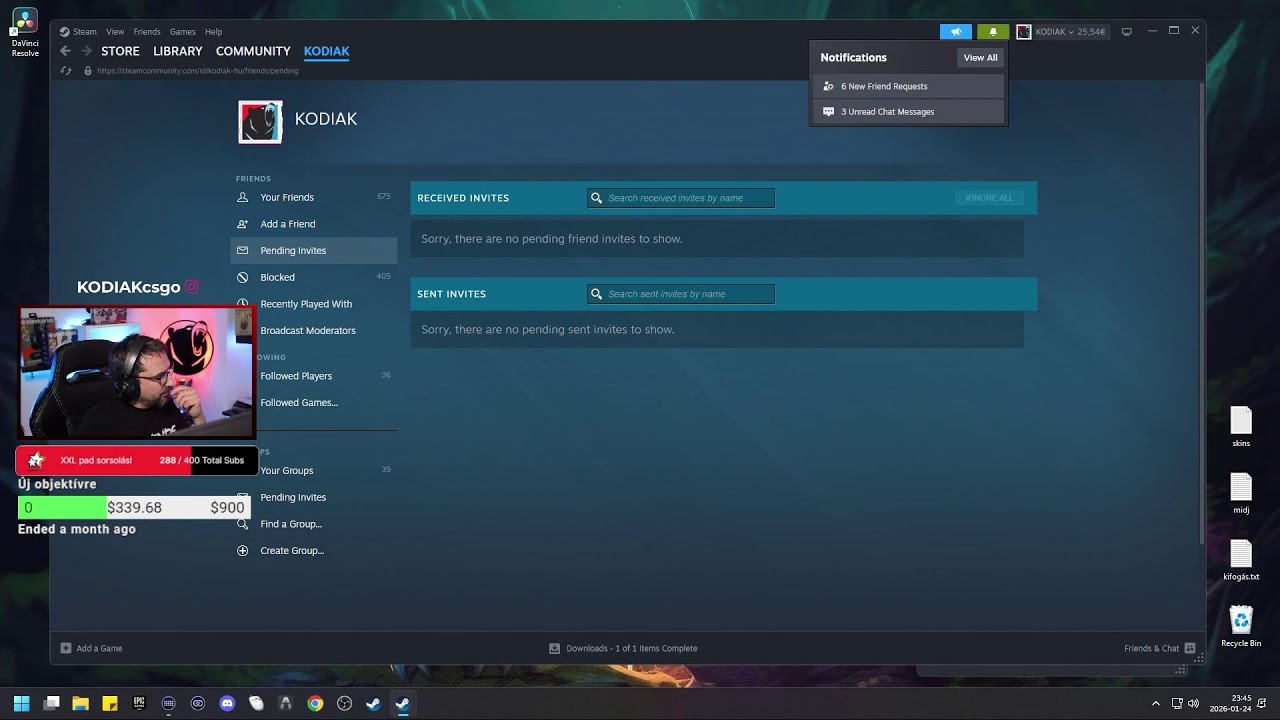The image size is (1280, 720).
Task: Click the Add a Friend icon
Action: click(x=242, y=224)
